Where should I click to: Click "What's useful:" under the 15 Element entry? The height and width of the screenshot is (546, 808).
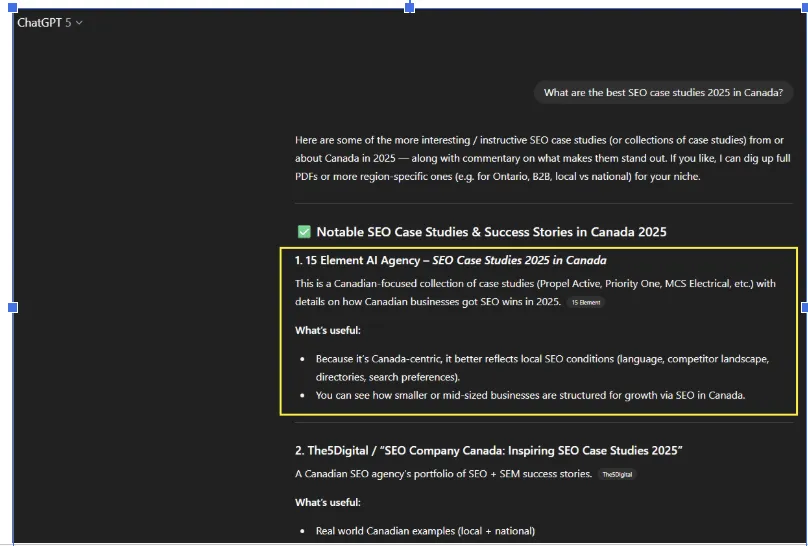pos(328,331)
